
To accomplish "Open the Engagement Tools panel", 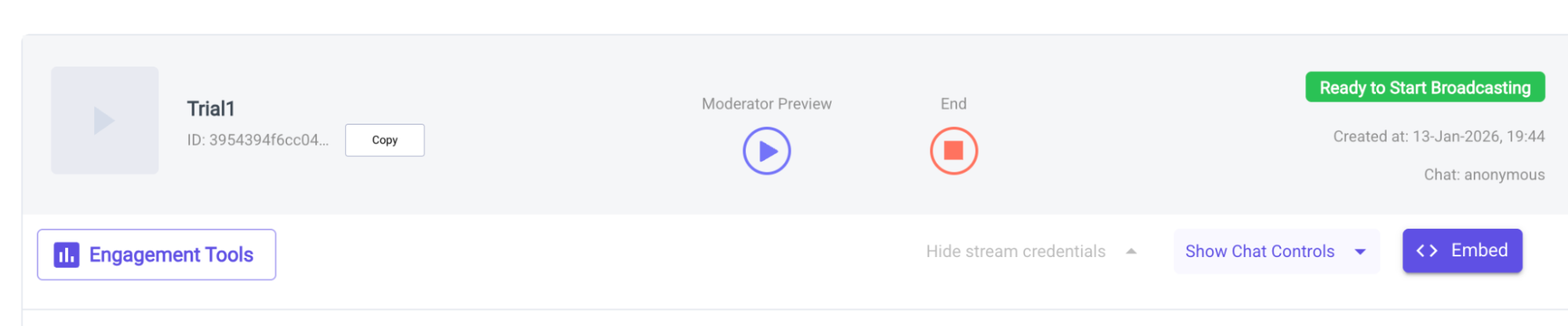I will (171, 255).
